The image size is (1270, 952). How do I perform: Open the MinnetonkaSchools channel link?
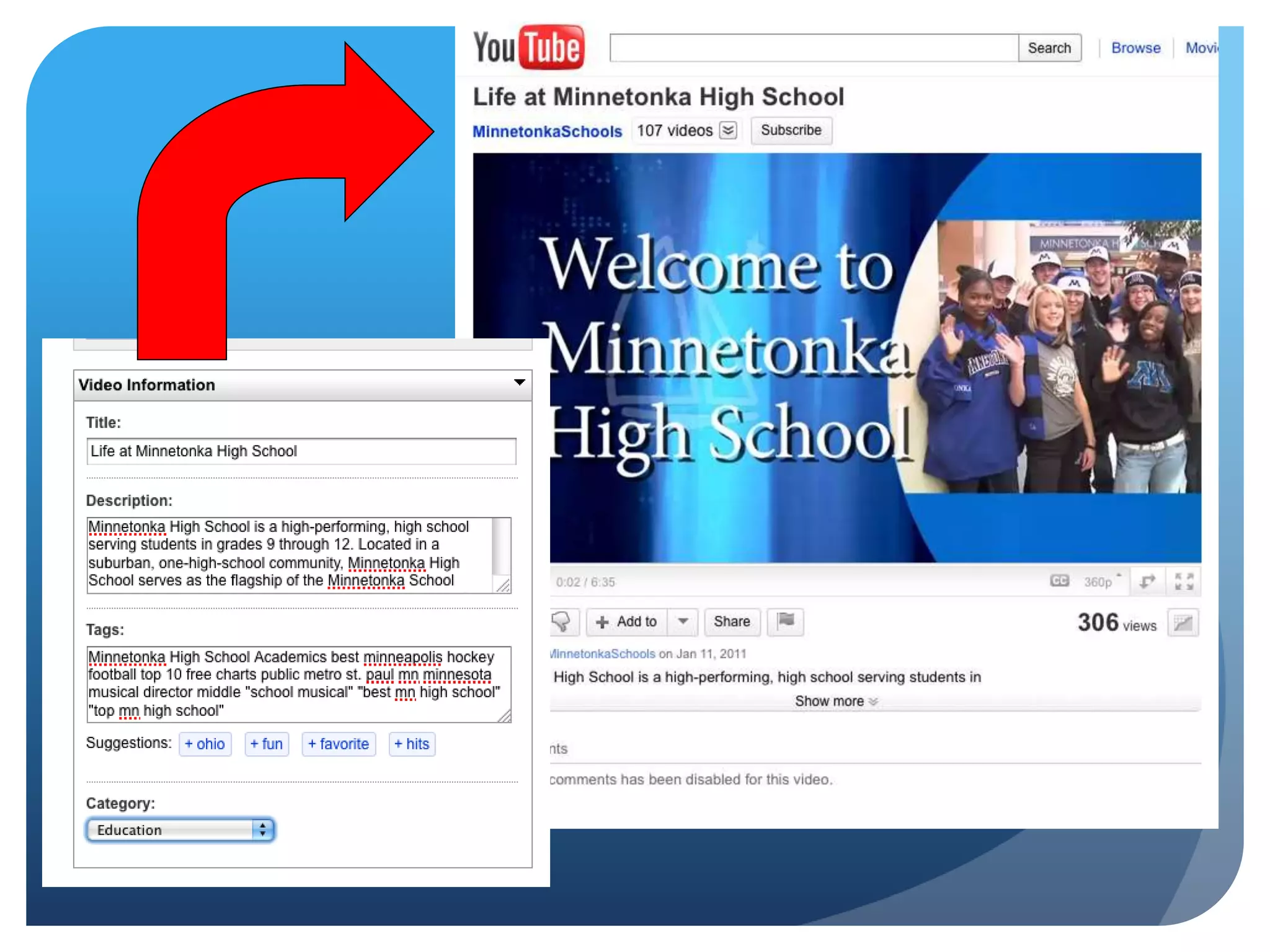pyautogui.click(x=547, y=131)
